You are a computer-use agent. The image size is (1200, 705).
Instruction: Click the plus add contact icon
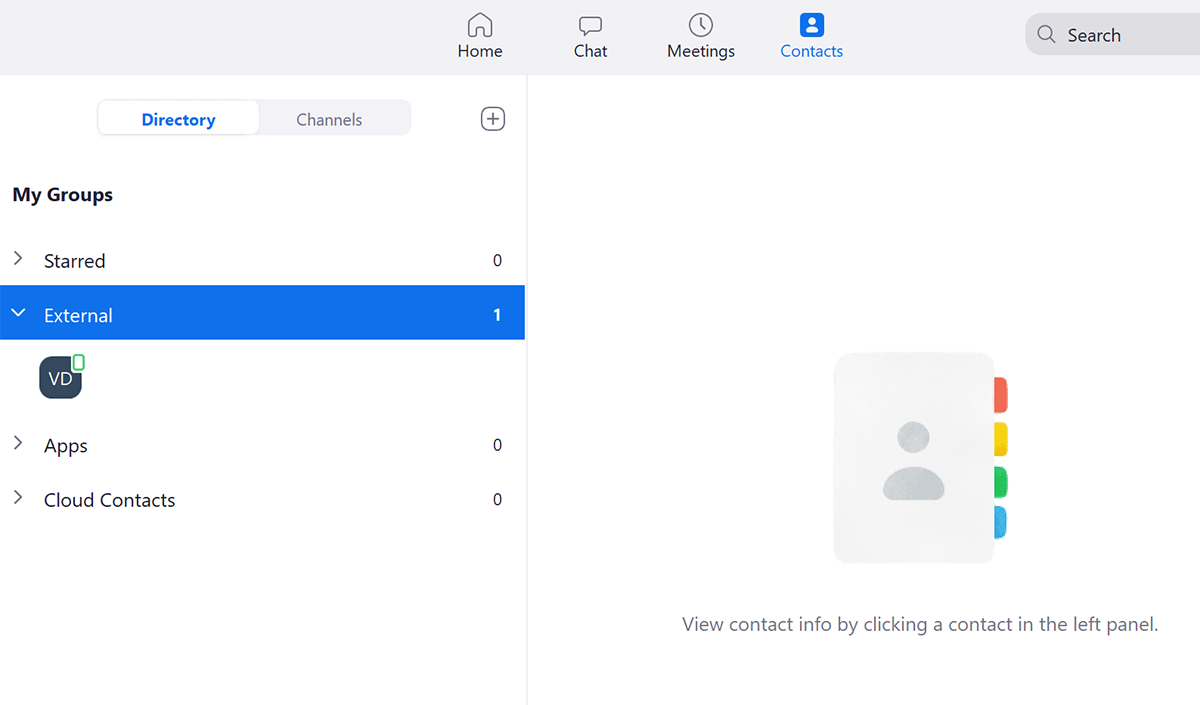(493, 119)
